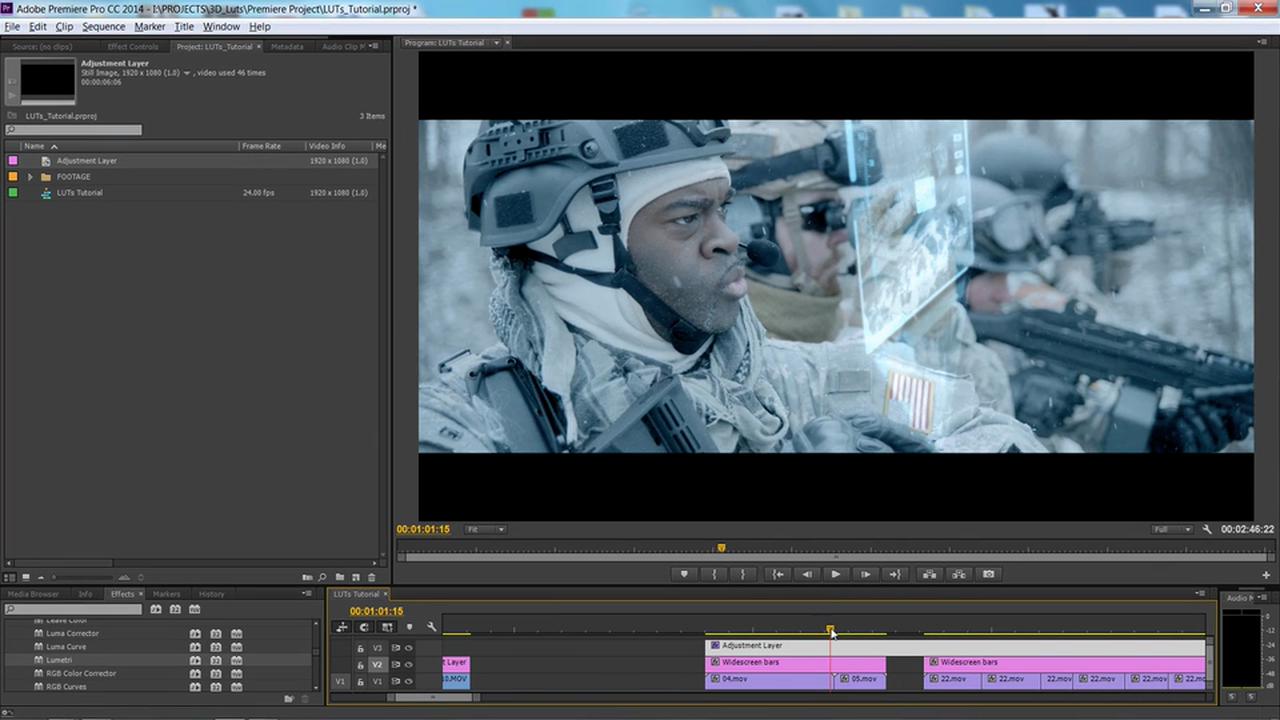
Task: Delete selected item with Project trash icon
Action: click(372, 577)
